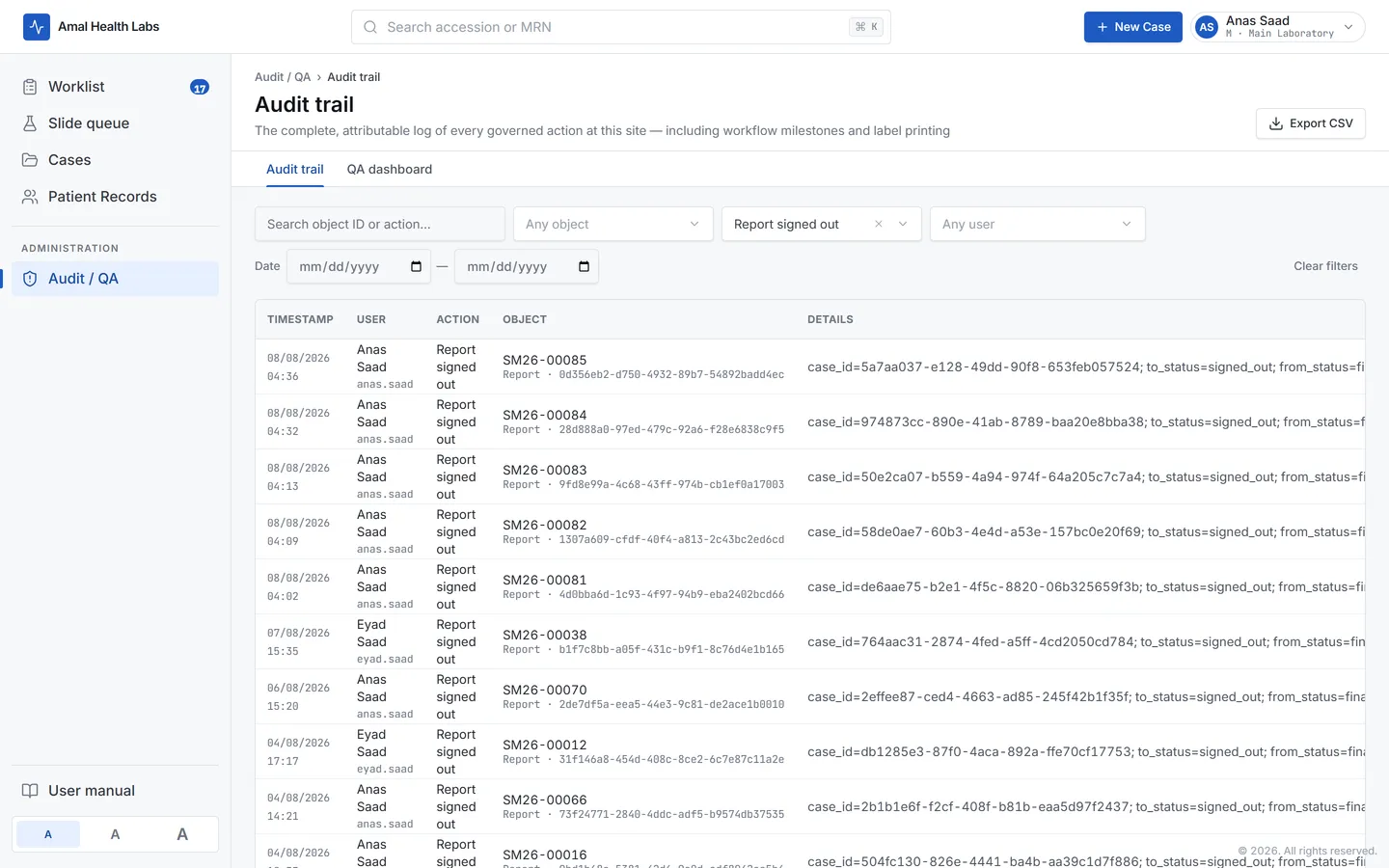Open the Any object dropdown
Image resolution: width=1389 pixels, height=868 pixels.
[613, 224]
